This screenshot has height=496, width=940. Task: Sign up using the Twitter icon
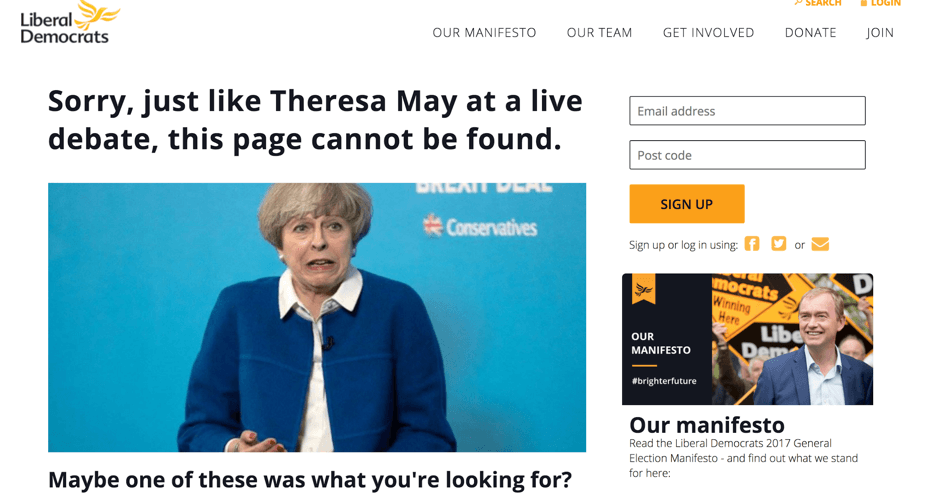click(x=778, y=244)
